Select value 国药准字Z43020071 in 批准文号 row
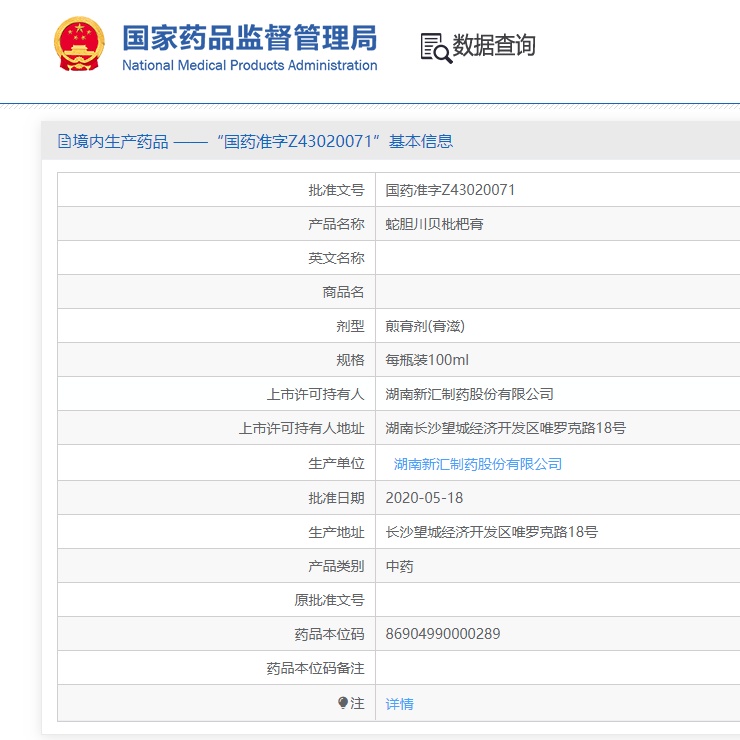 (450, 190)
